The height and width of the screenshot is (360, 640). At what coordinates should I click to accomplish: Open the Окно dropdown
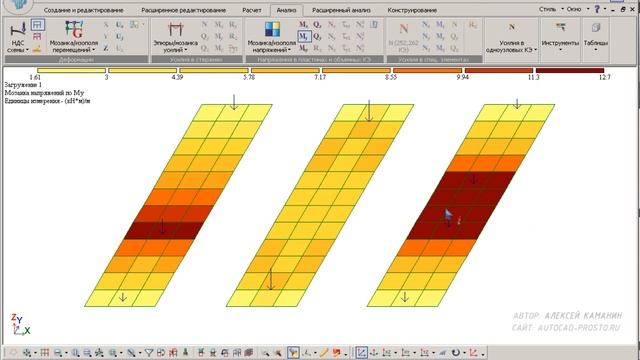point(577,9)
